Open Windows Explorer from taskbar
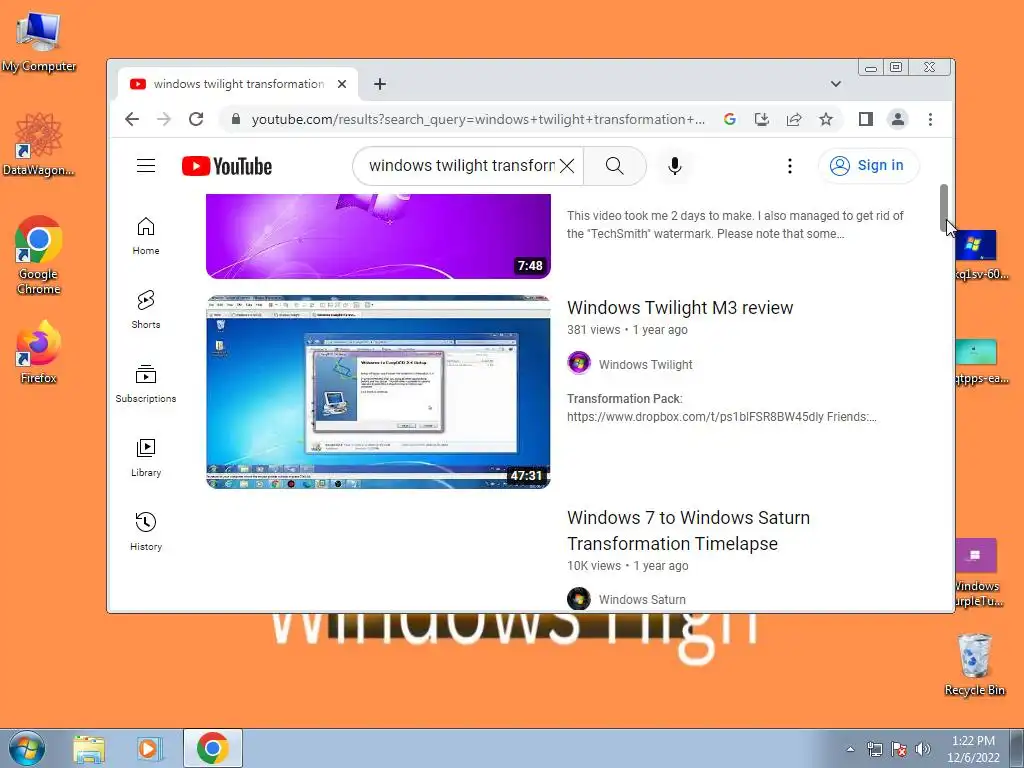The height and width of the screenshot is (768, 1024). [89, 748]
